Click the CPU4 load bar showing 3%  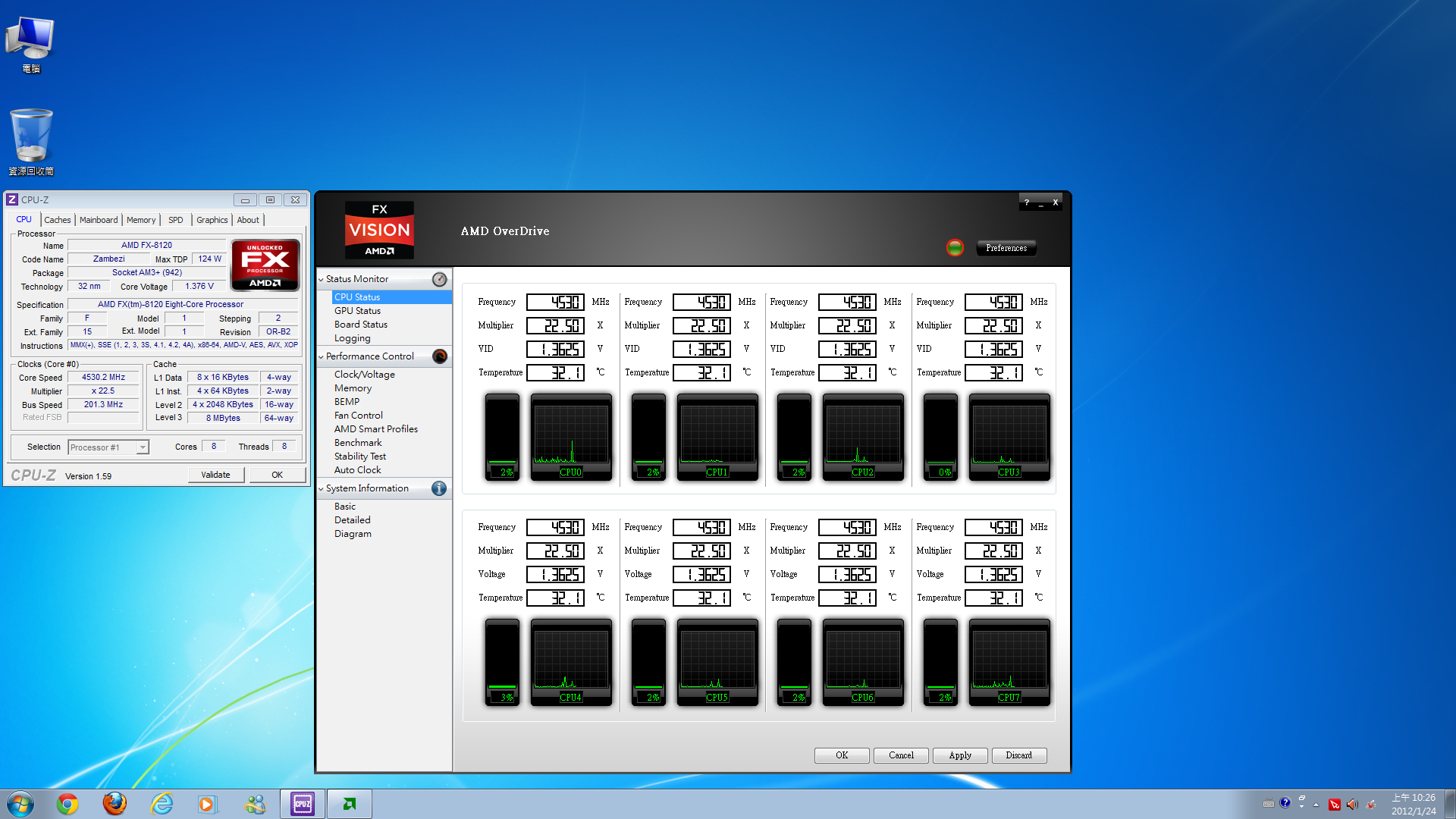pos(502,662)
